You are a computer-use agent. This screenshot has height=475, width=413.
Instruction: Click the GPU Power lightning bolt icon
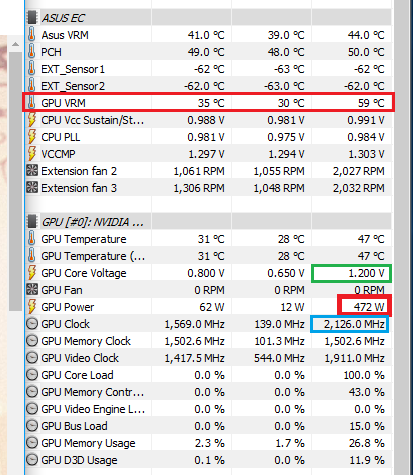(x=32, y=307)
